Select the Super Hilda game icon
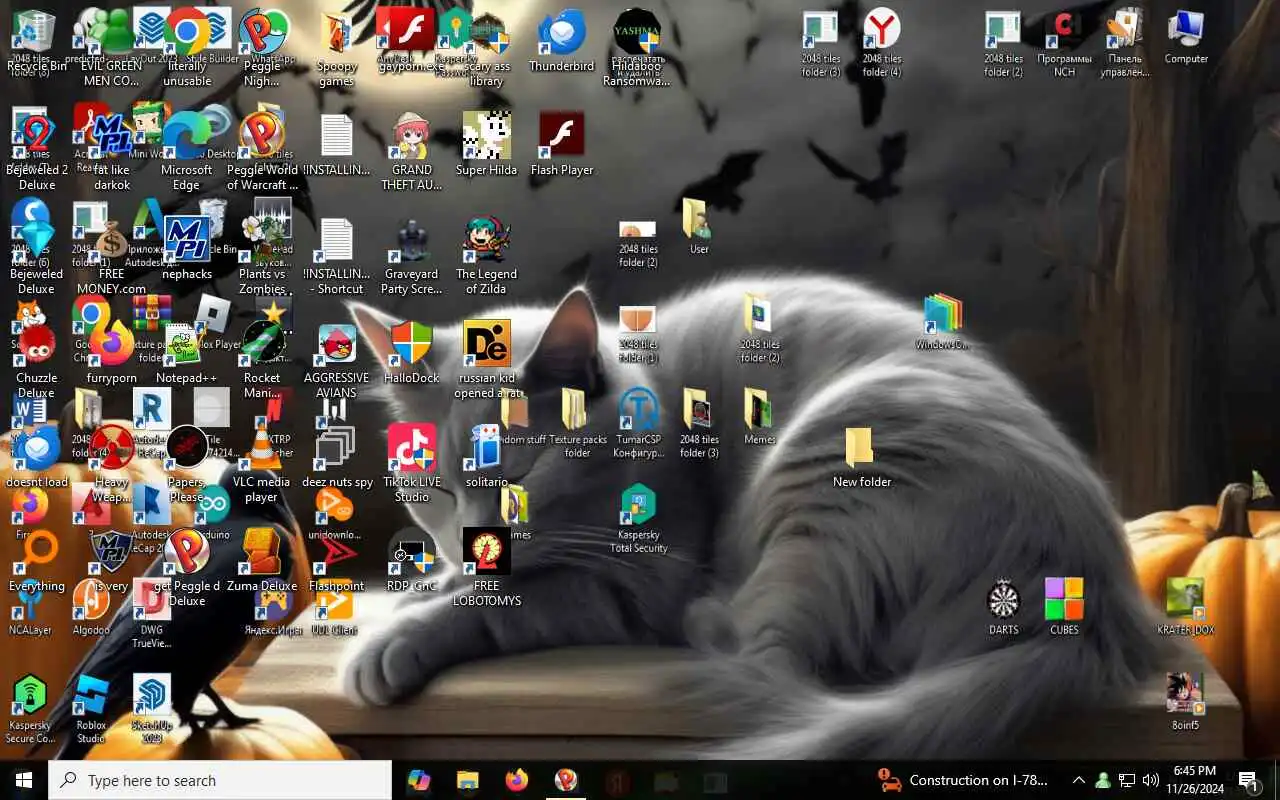The image size is (1280, 800). pos(486,145)
